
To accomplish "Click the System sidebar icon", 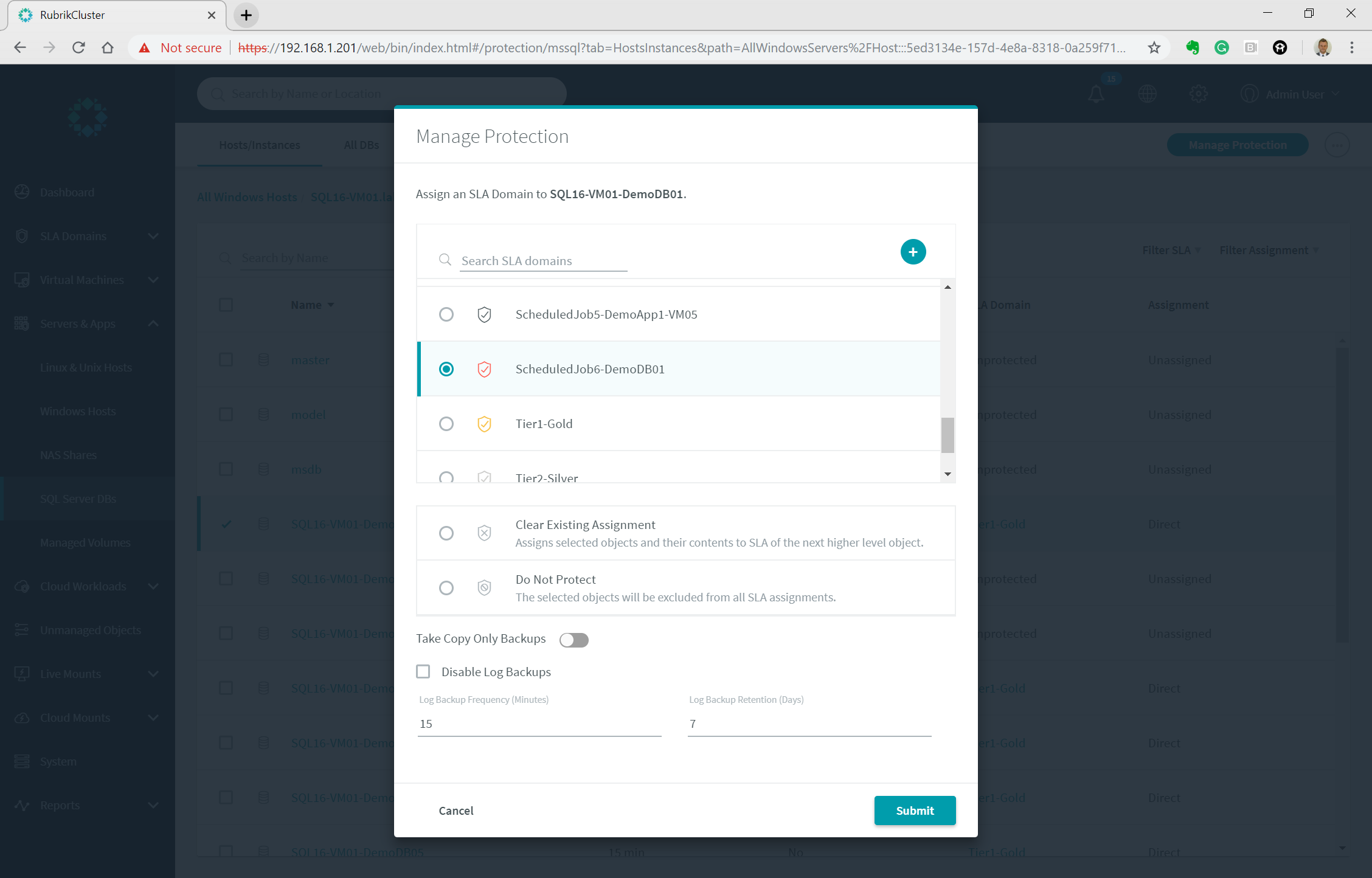I will click(23, 761).
